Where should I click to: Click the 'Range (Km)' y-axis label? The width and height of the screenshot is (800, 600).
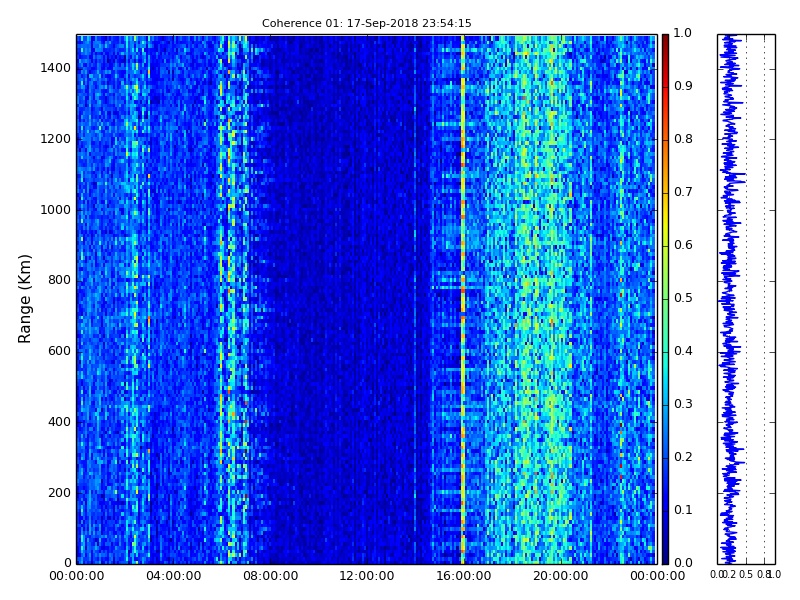point(24,299)
